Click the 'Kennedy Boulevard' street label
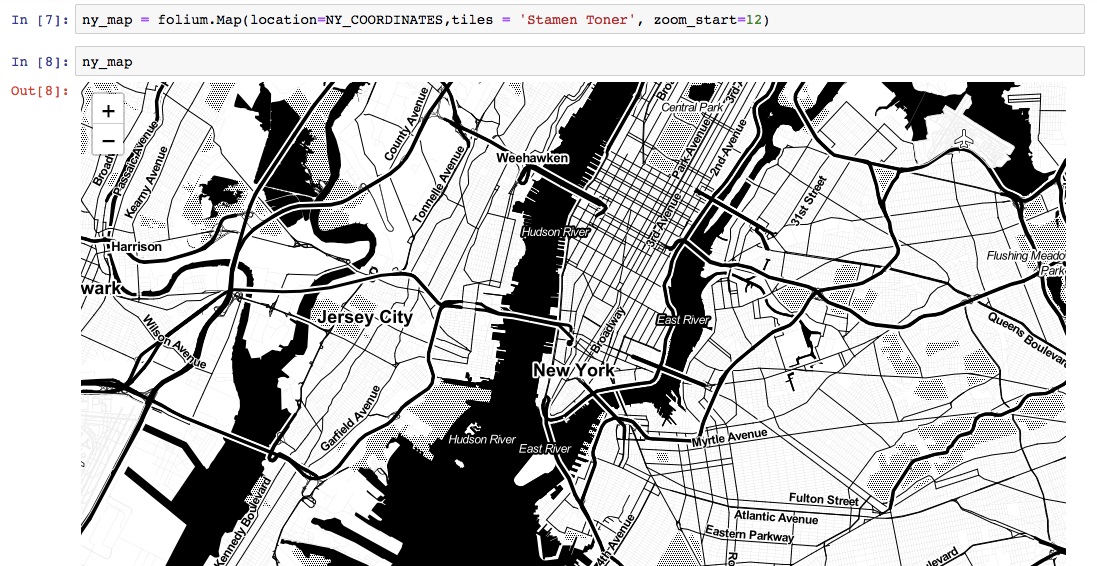The height and width of the screenshot is (566, 1097). (242, 522)
